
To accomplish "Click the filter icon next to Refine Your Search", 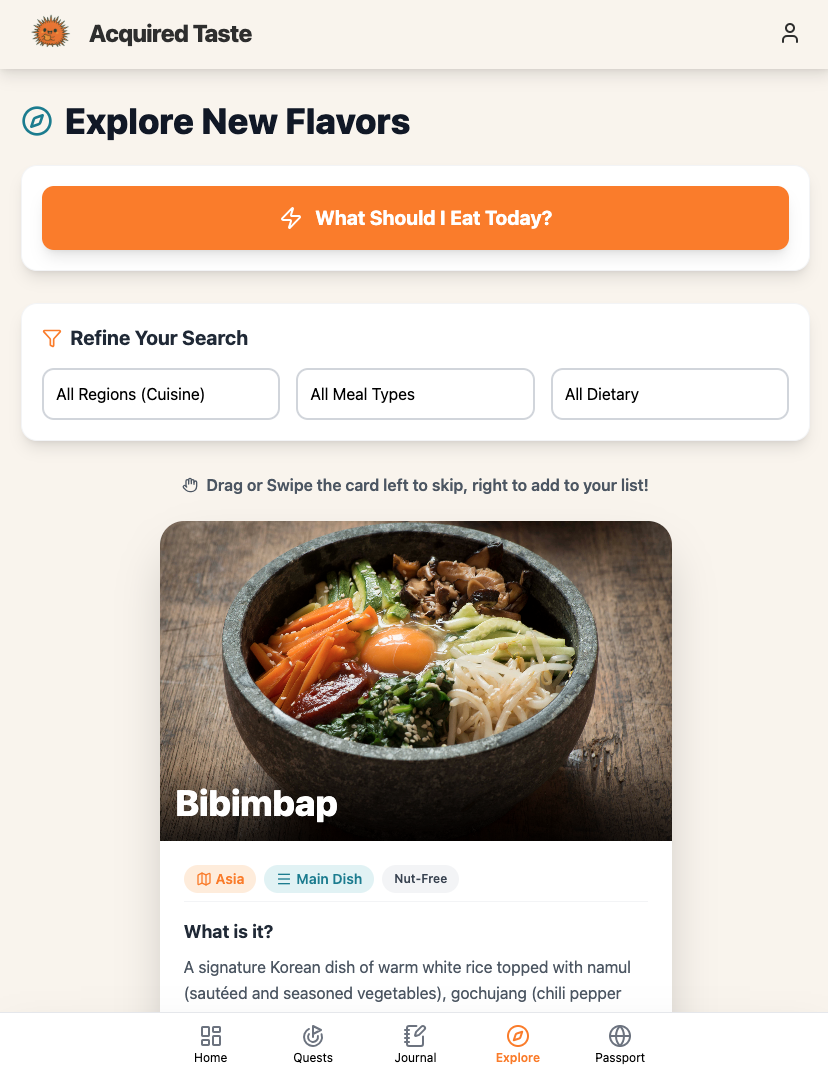I will [52, 338].
